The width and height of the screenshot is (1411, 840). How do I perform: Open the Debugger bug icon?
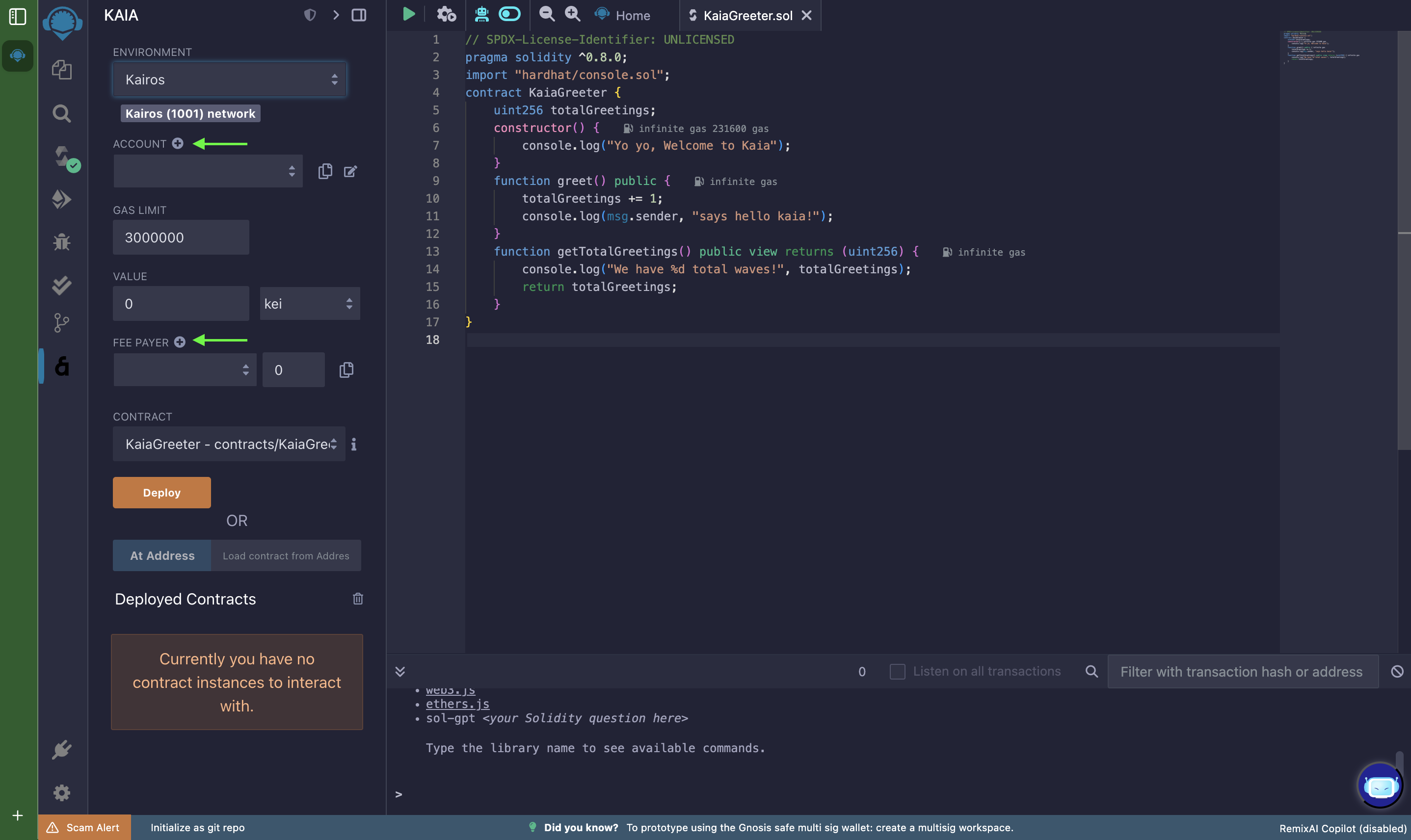(62, 242)
